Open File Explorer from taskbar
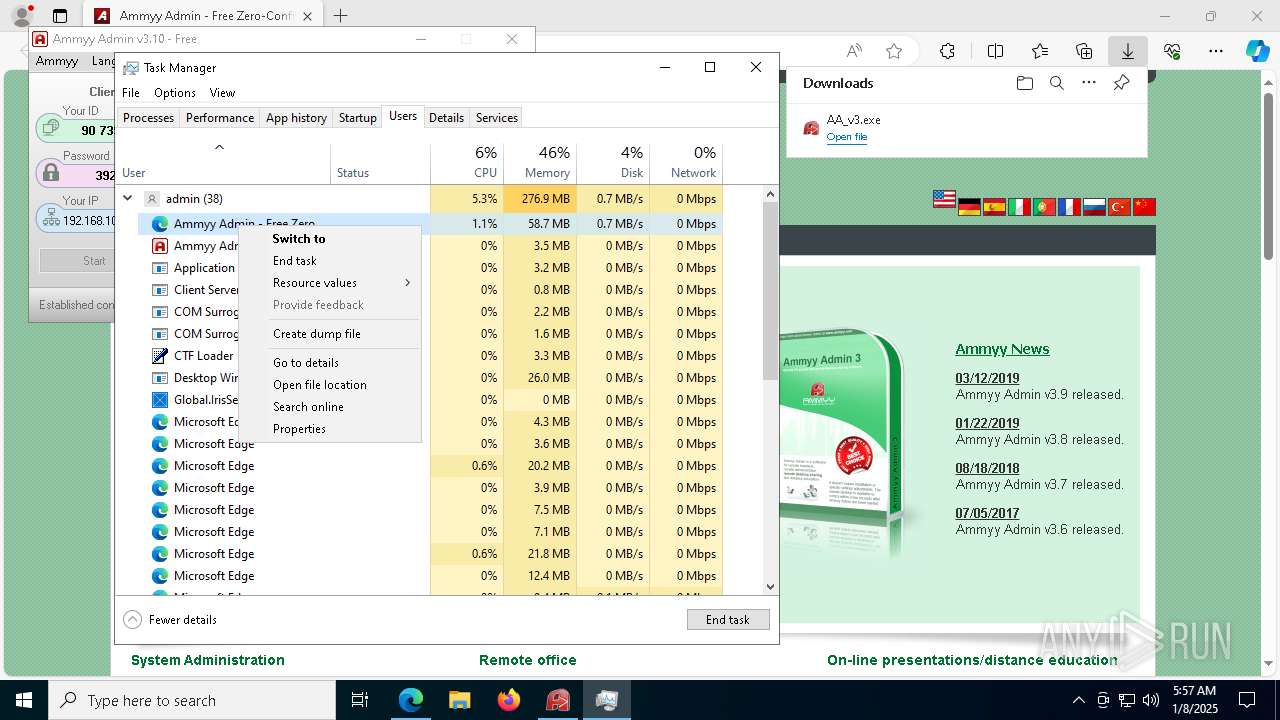Image resolution: width=1280 pixels, height=720 pixels. pos(459,700)
